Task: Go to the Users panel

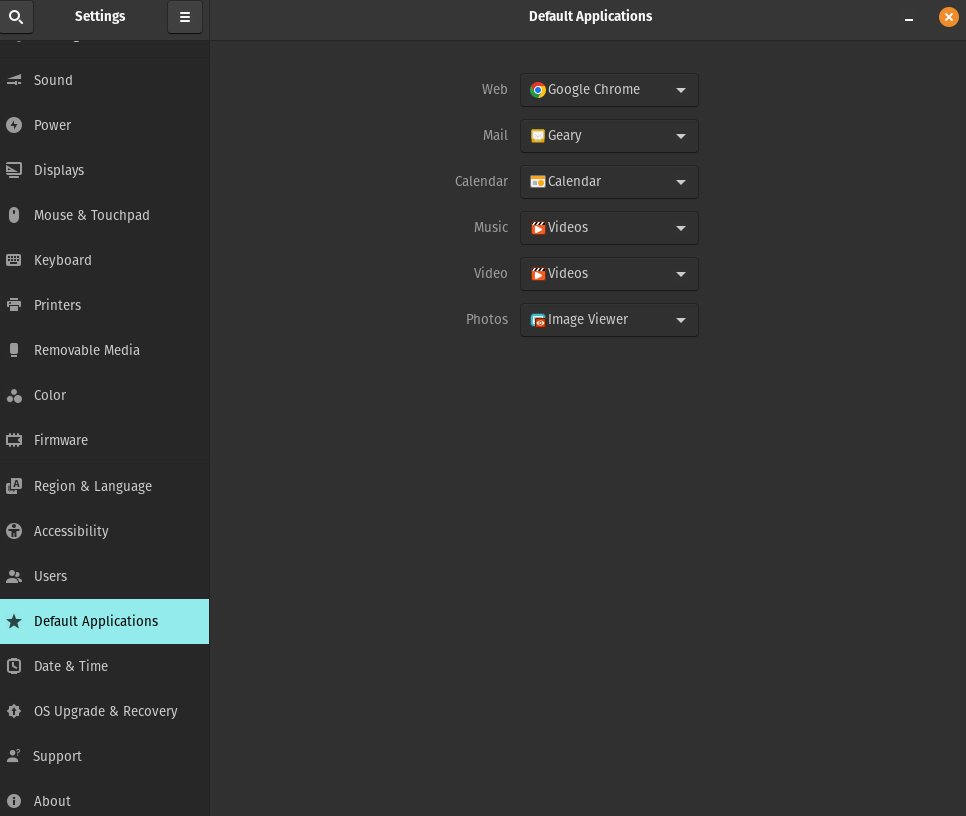Action: point(105,576)
